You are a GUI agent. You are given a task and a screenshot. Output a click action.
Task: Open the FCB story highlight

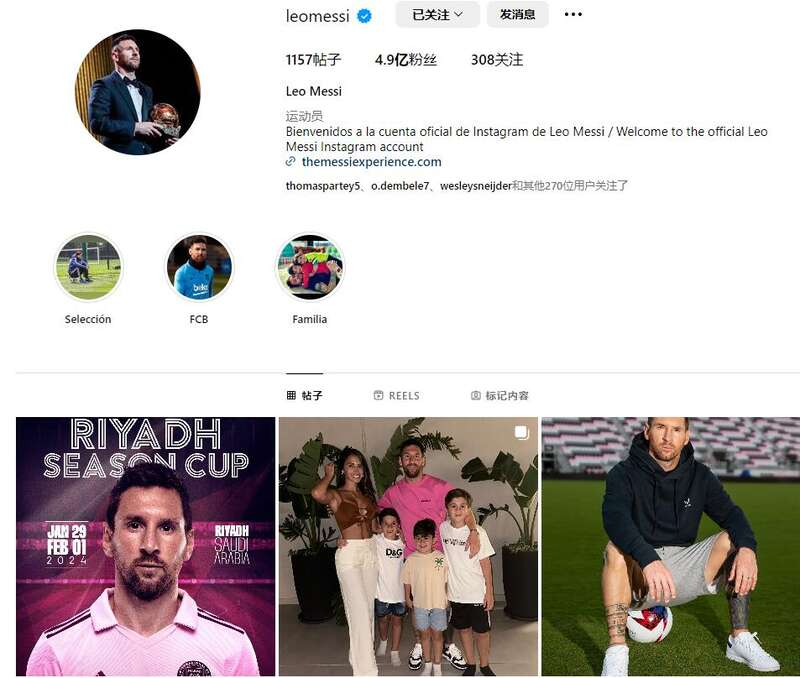tap(199, 267)
